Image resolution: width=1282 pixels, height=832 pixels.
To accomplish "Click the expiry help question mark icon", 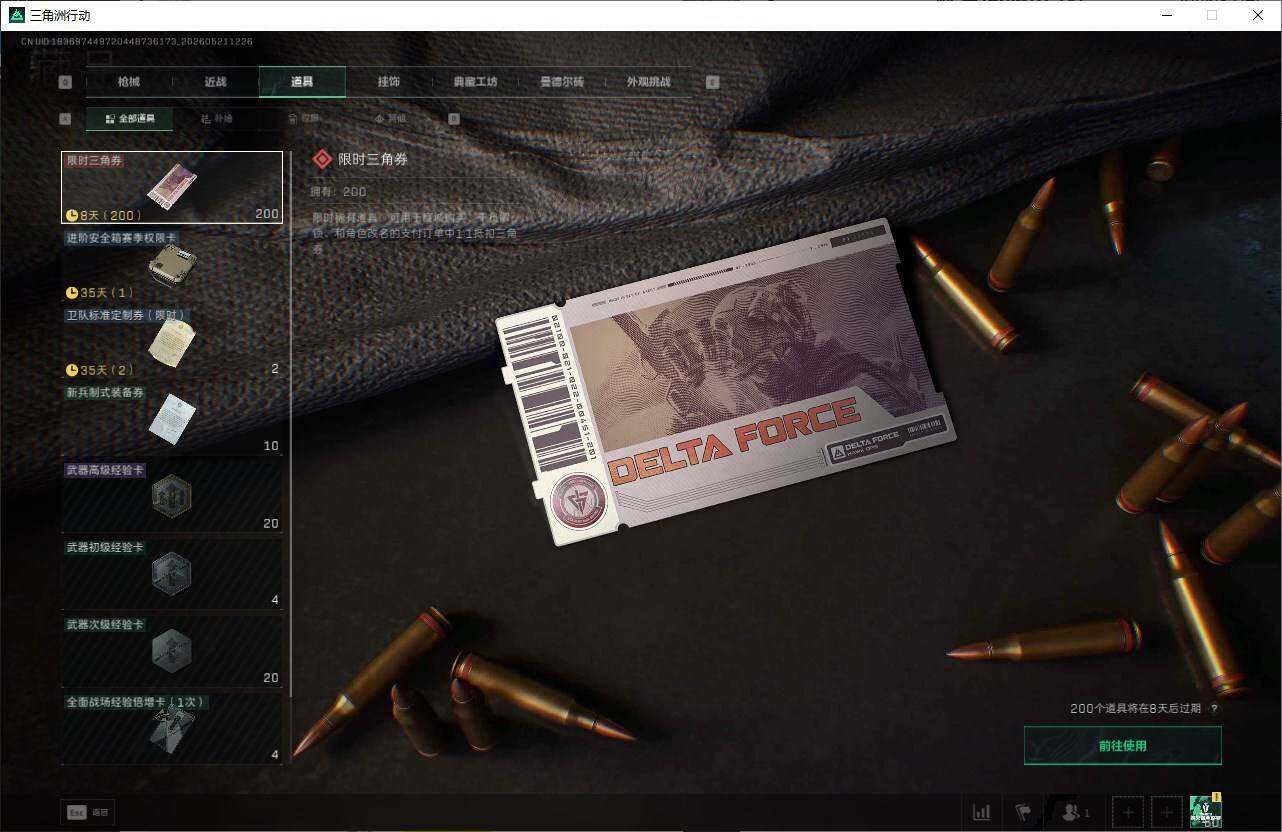I will pos(1214,709).
